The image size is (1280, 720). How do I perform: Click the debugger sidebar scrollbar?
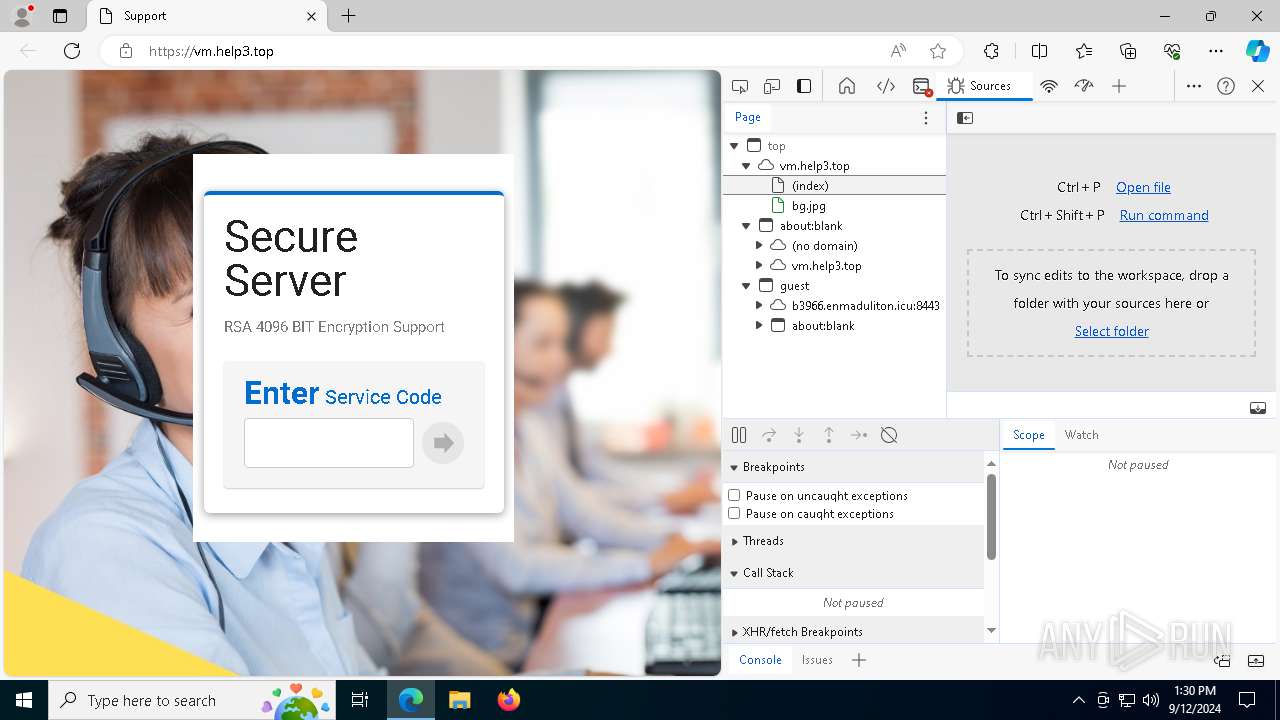[991, 517]
